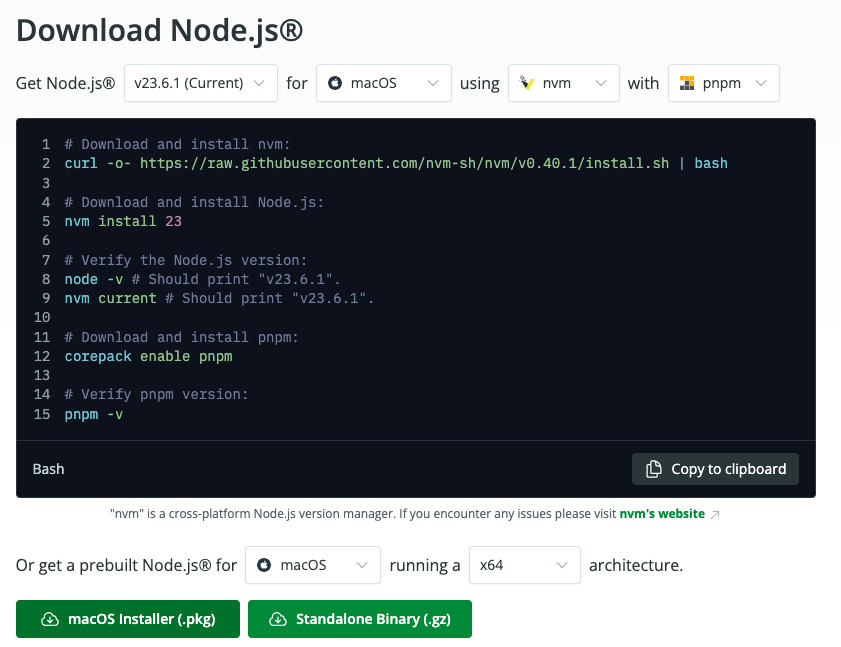Open the v23.6.1 (Current) version dropdown
The image size is (841, 647).
pos(200,83)
